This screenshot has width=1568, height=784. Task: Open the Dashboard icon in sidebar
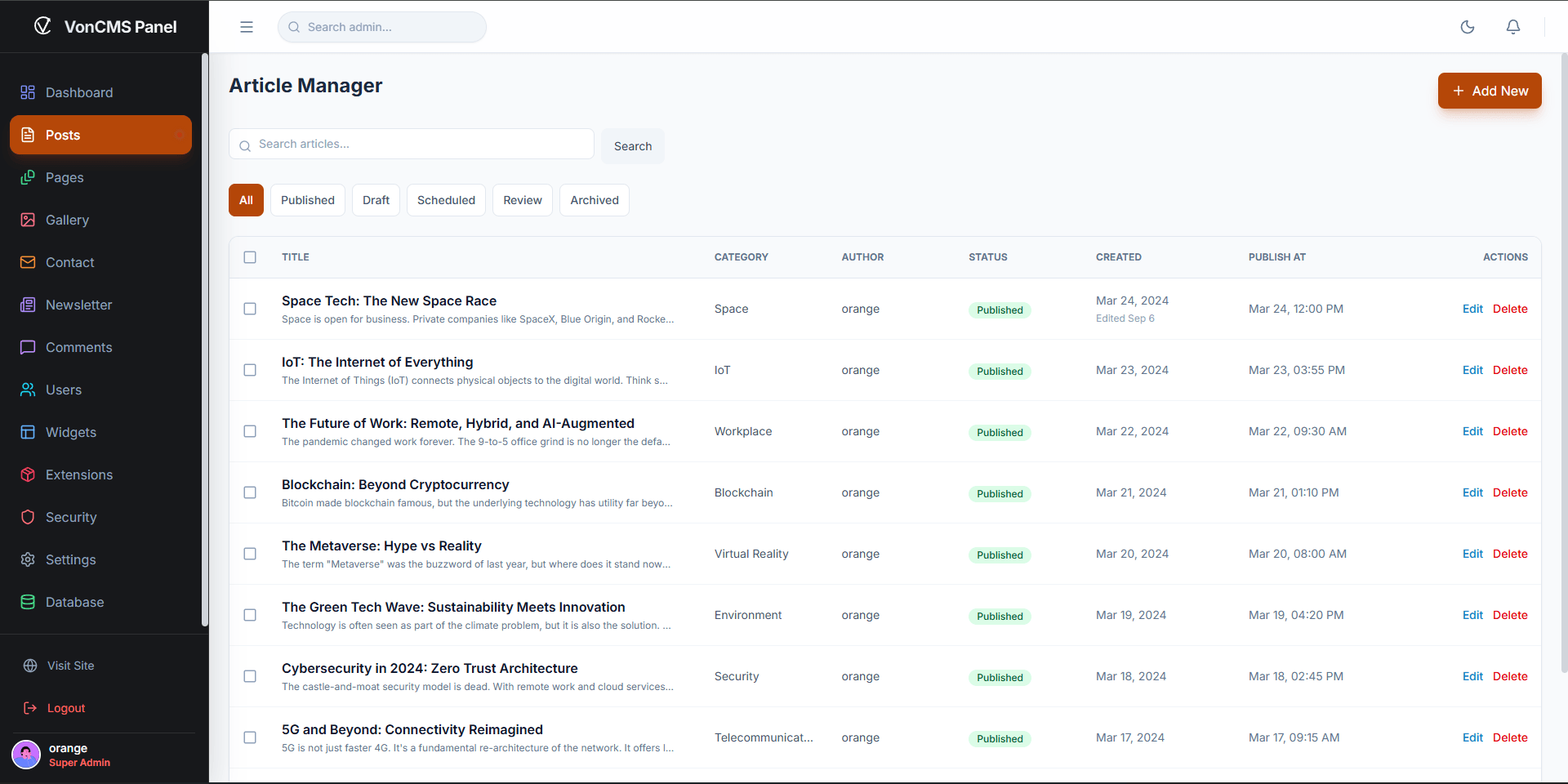[28, 92]
